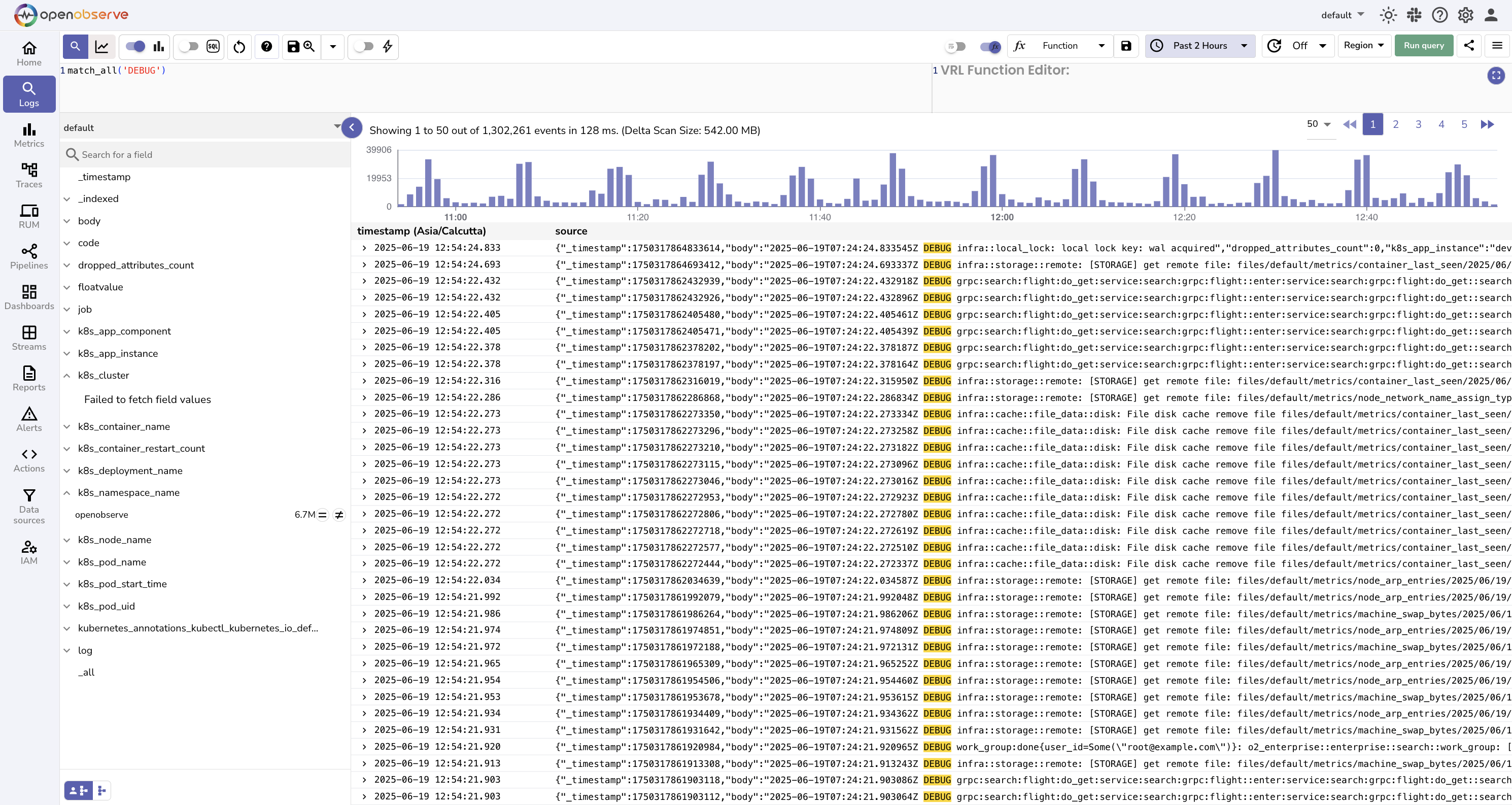Open the Slack community icon
The width and height of the screenshot is (1512, 805).
[1414, 15]
